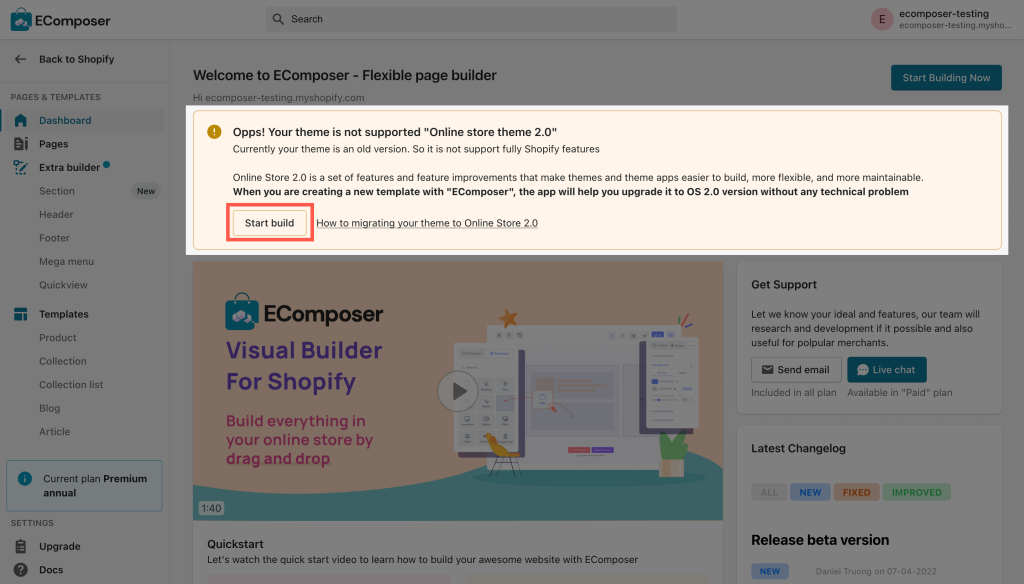Click the Dashboard home icon
The width and height of the screenshot is (1024, 584).
(x=20, y=120)
